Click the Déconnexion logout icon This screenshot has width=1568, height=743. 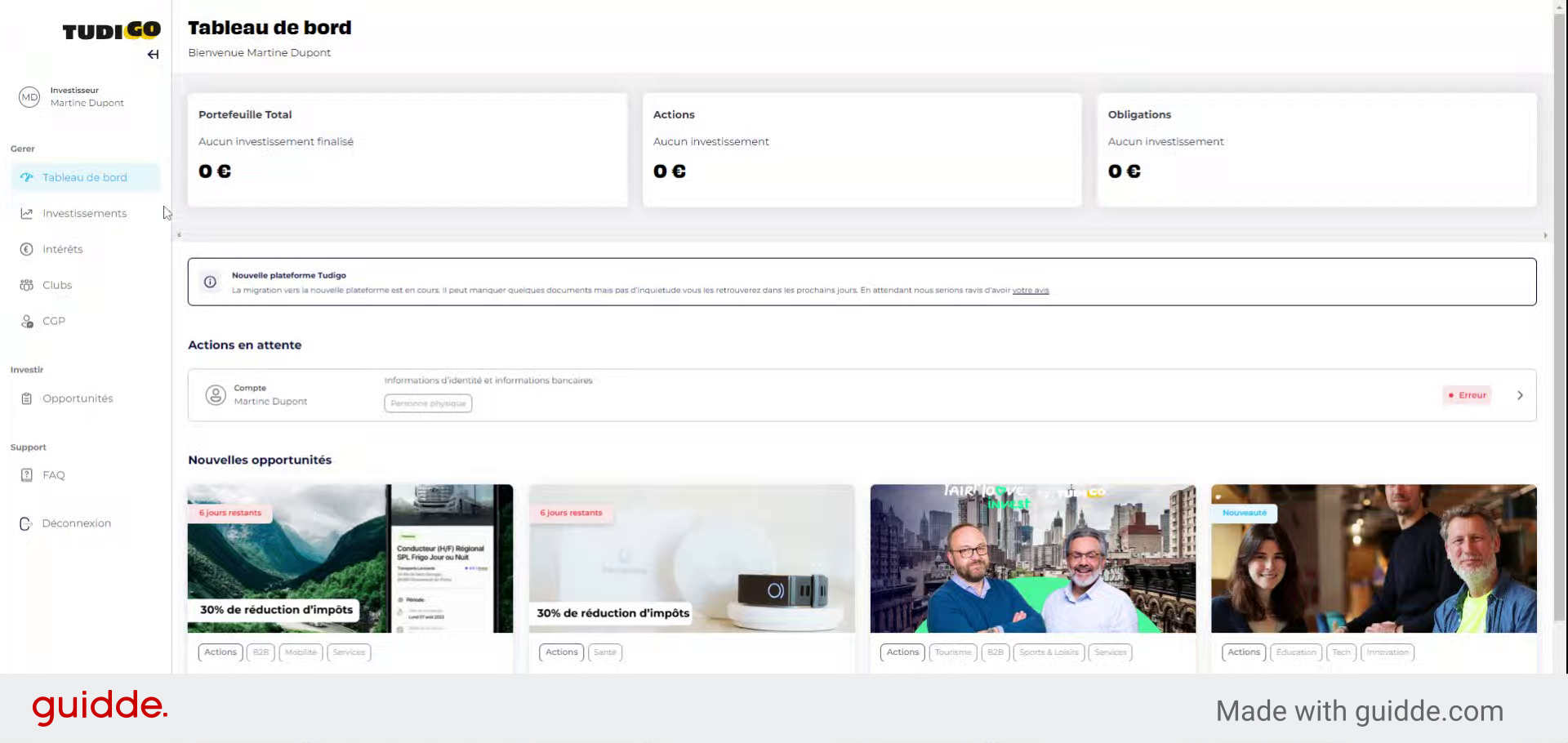pos(25,523)
